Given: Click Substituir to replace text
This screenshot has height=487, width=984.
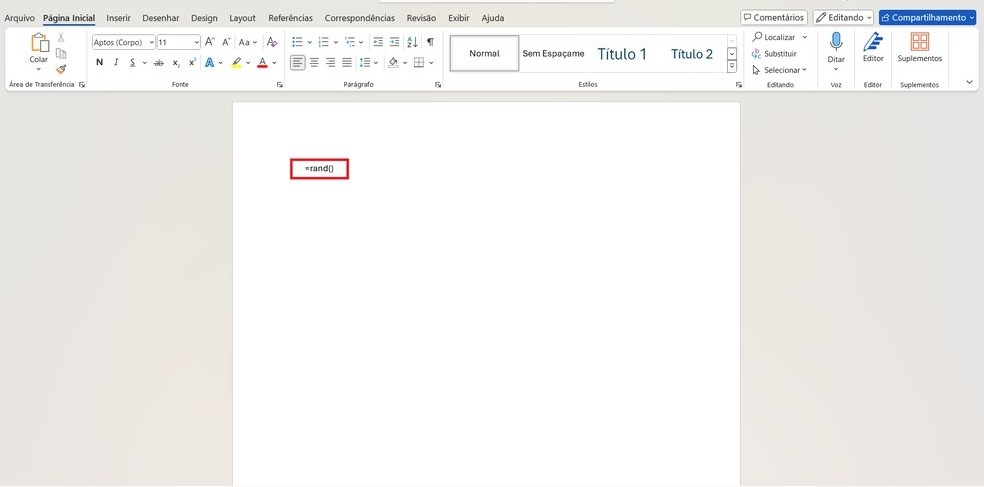Looking at the screenshot, I should pos(774,53).
